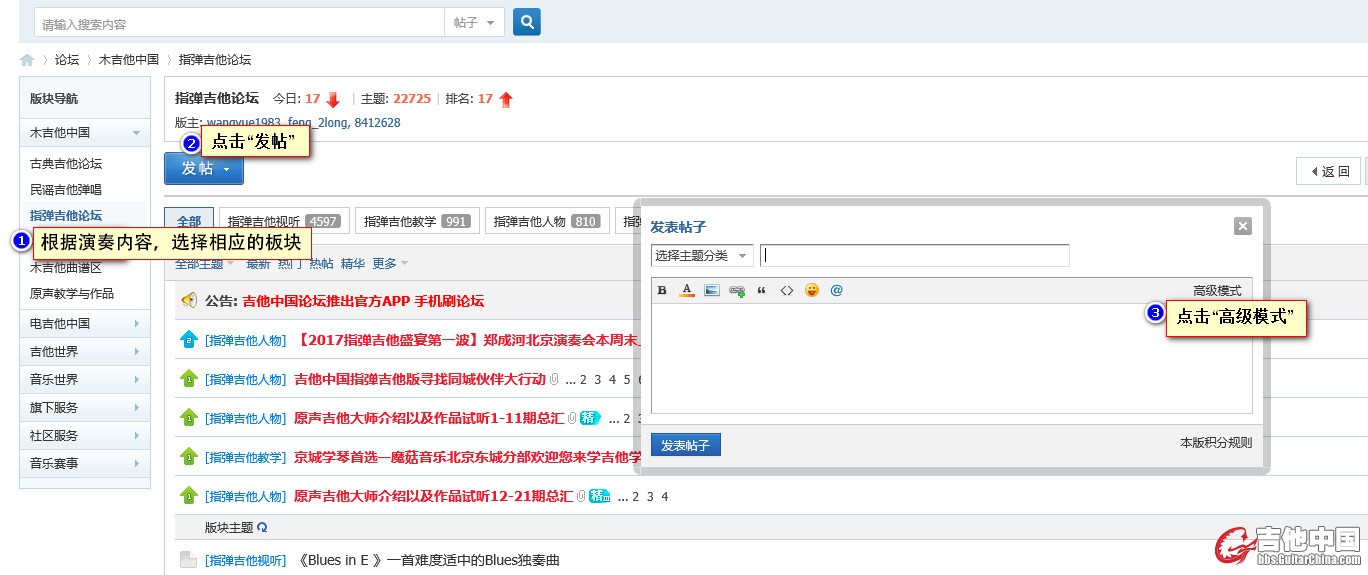This screenshot has height=575, width=1368.
Task: Click the insert image icon in editor
Action: pyautogui.click(x=712, y=291)
